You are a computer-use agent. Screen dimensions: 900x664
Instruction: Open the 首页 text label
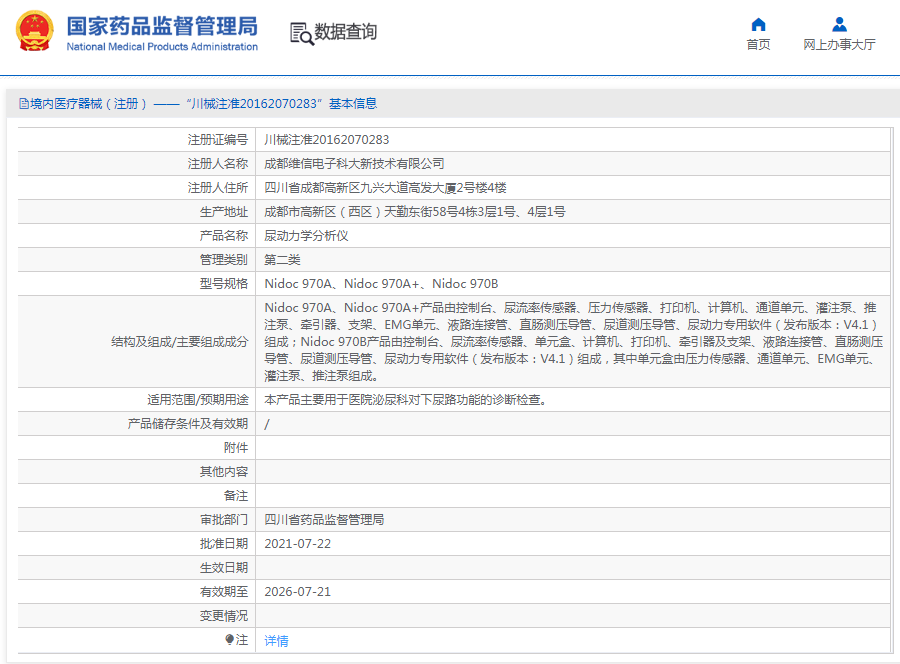tap(758, 45)
